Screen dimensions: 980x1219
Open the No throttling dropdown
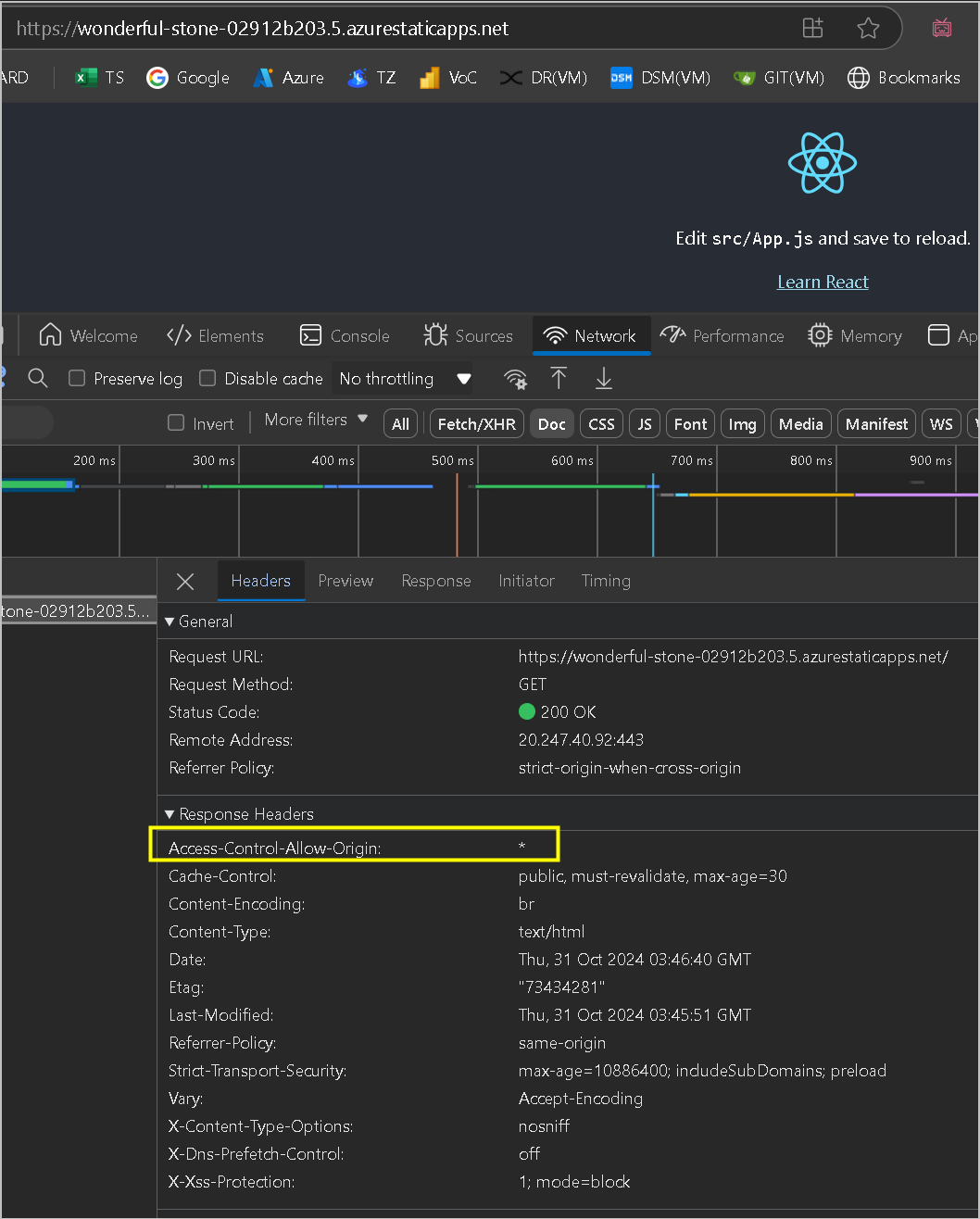pyautogui.click(x=404, y=379)
